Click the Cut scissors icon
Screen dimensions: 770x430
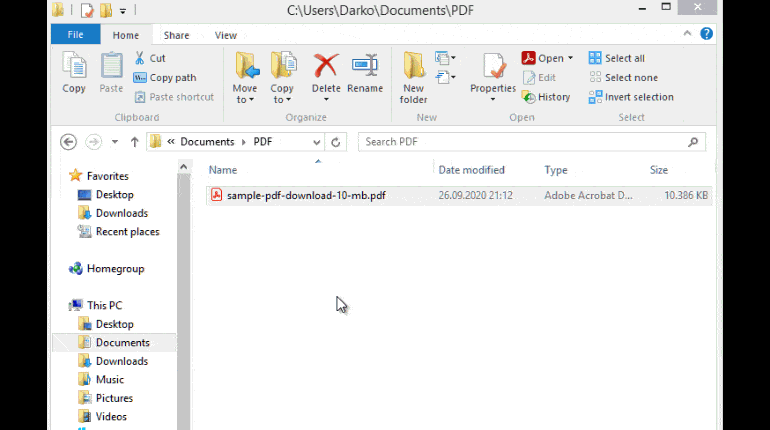(141, 58)
